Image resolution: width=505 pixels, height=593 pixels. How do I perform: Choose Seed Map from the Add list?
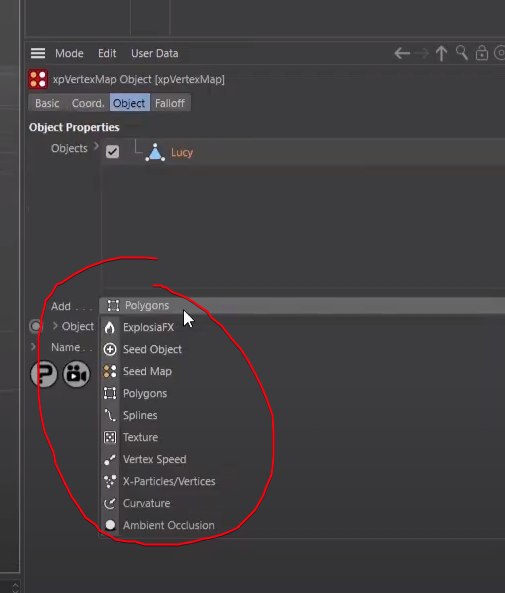pos(147,371)
